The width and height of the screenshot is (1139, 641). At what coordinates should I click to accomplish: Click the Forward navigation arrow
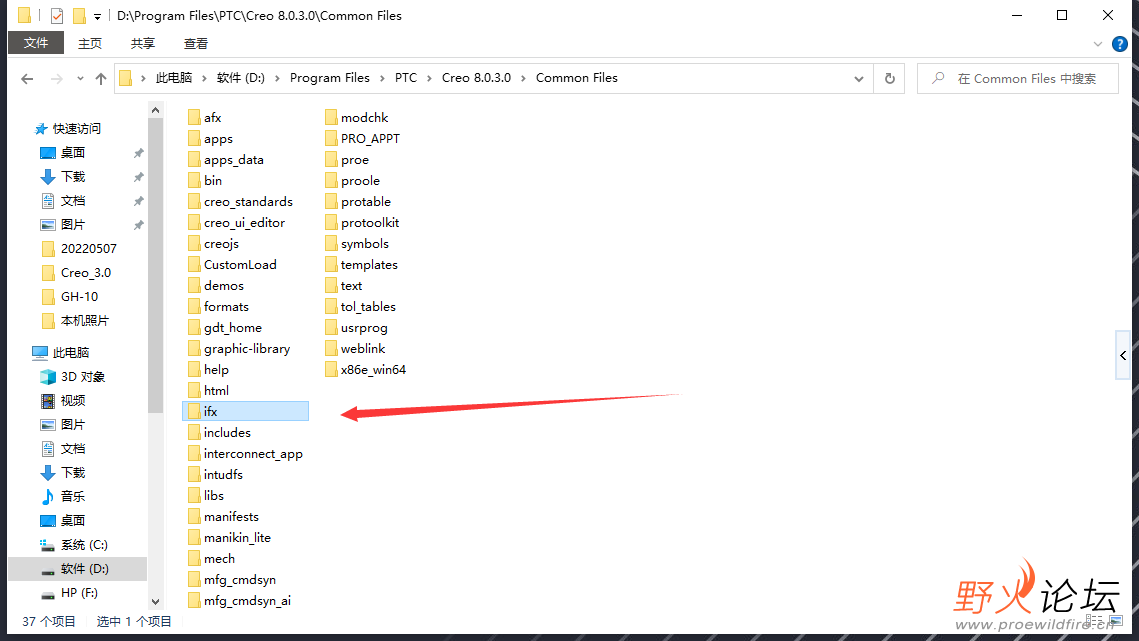tap(57, 78)
